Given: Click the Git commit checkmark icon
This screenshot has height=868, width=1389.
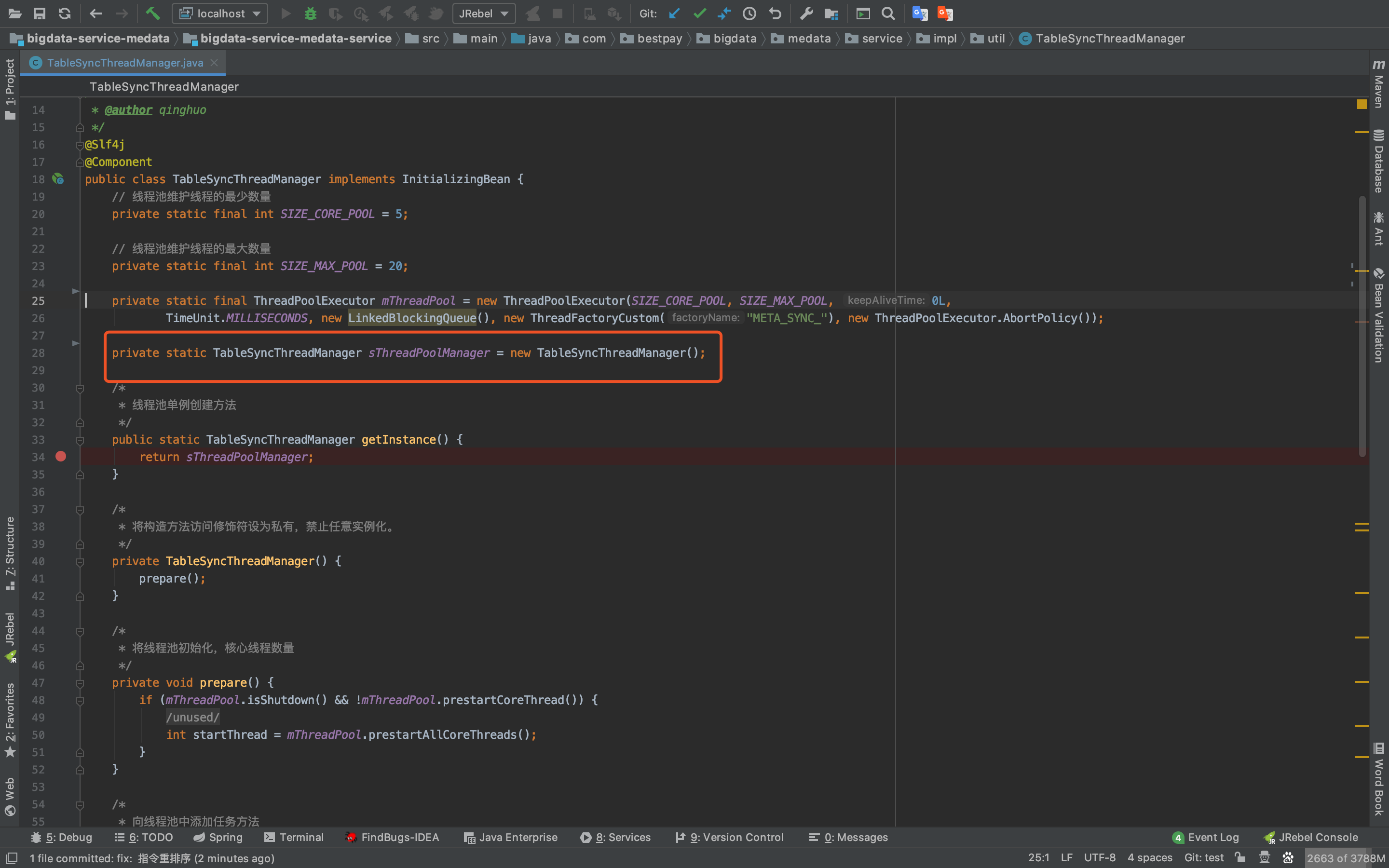Looking at the screenshot, I should point(699,13).
